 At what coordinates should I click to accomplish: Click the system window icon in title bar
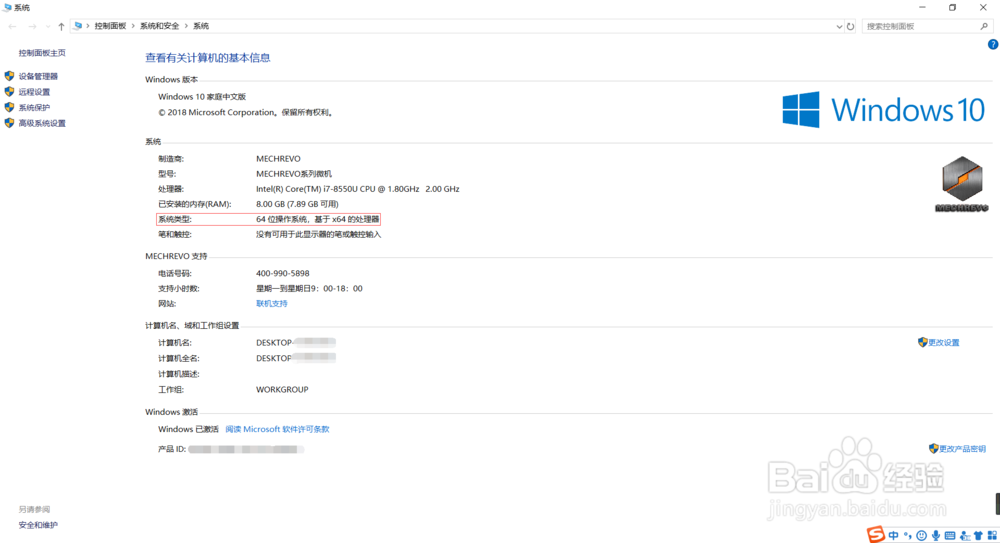(7, 8)
